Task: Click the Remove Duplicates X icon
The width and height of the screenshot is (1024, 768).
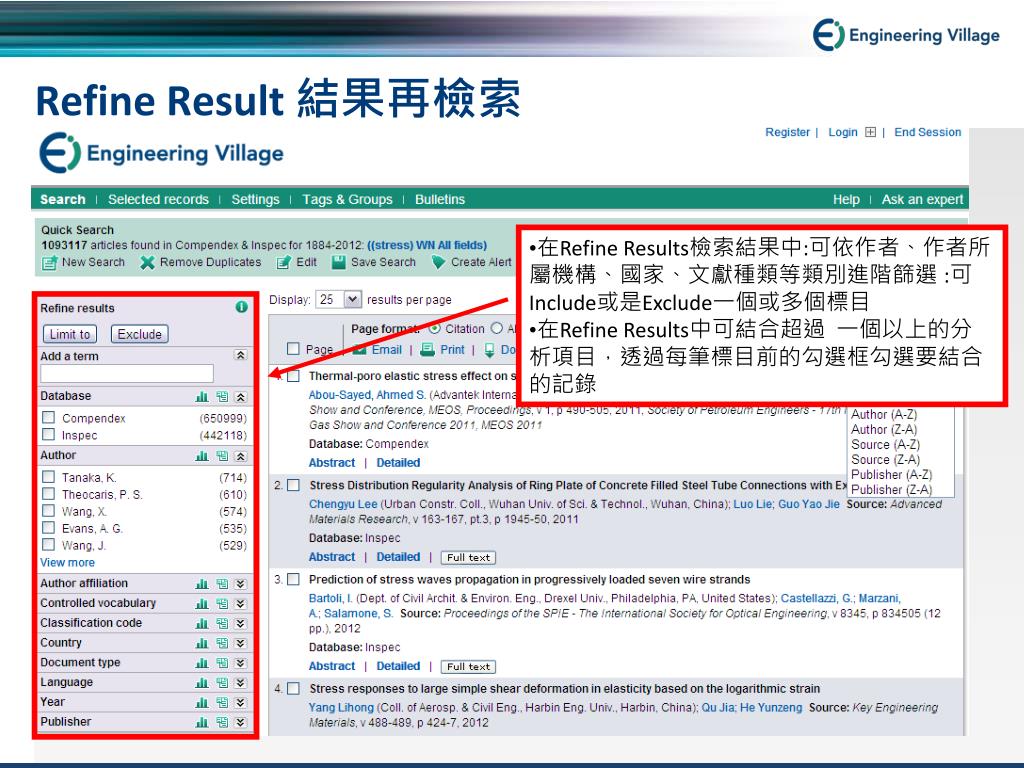Action: (x=148, y=263)
